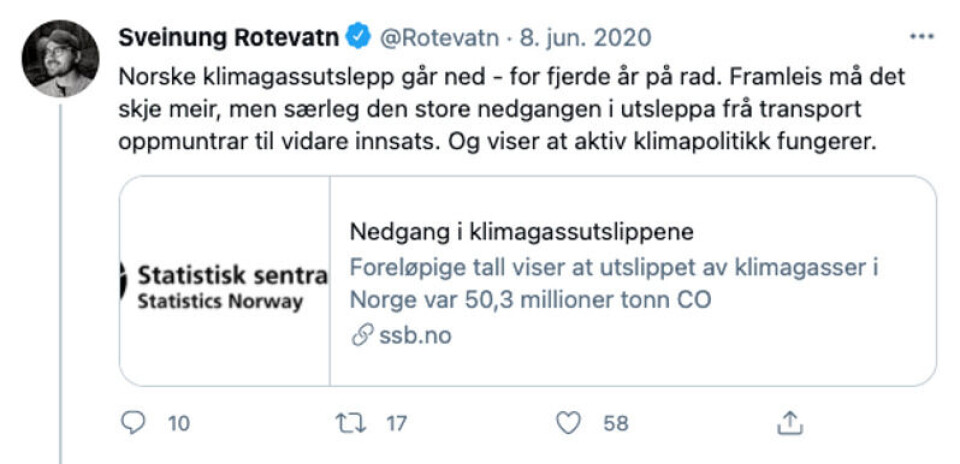
Task: Click the Statistisk sentralbyrå logo thumbnail
Action: point(225,281)
